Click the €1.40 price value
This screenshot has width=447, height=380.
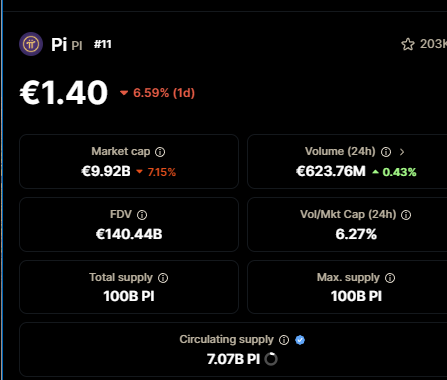(64, 93)
